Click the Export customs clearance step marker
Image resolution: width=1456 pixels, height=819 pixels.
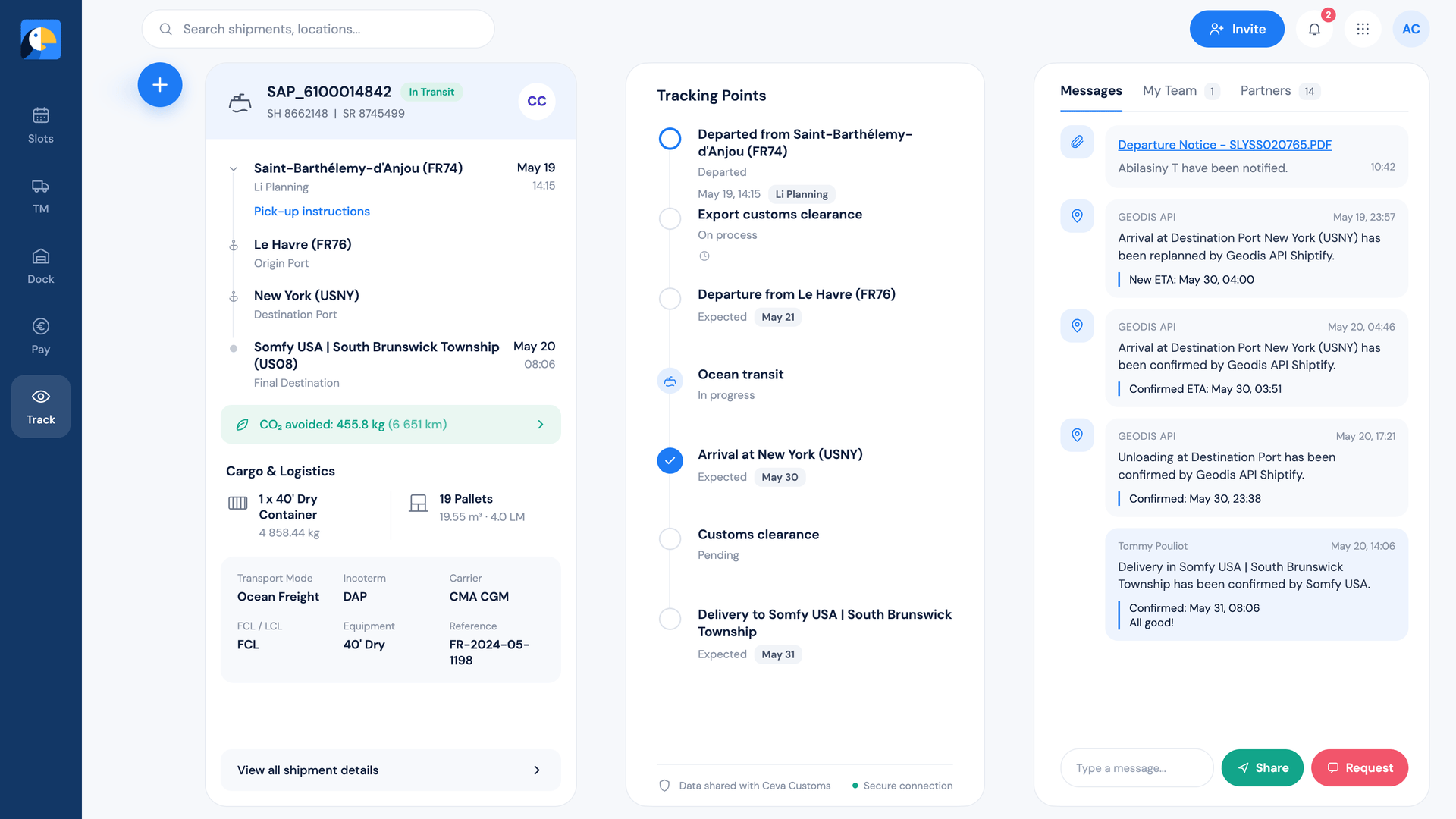coord(670,219)
